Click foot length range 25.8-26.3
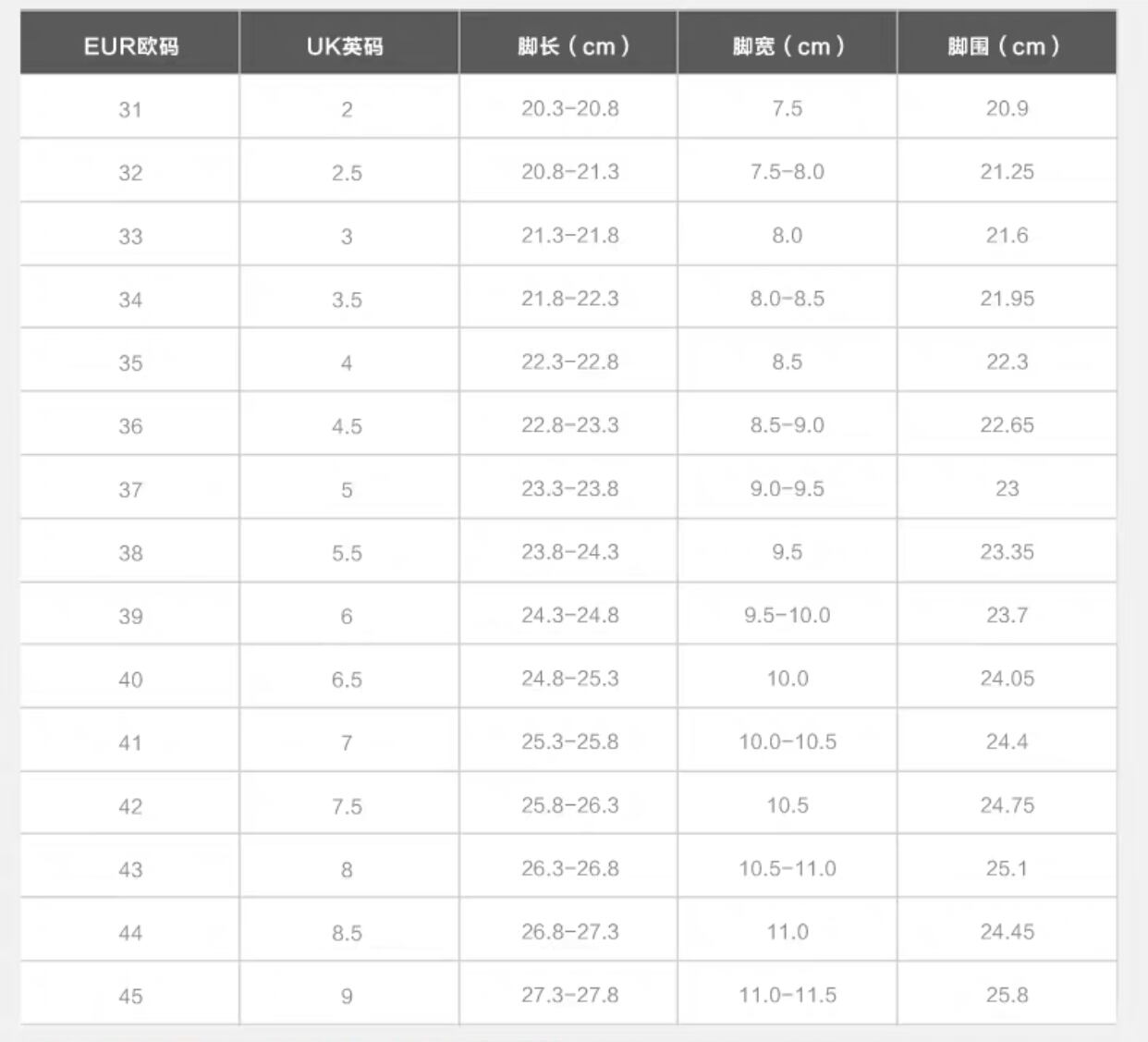 pyautogui.click(x=570, y=805)
